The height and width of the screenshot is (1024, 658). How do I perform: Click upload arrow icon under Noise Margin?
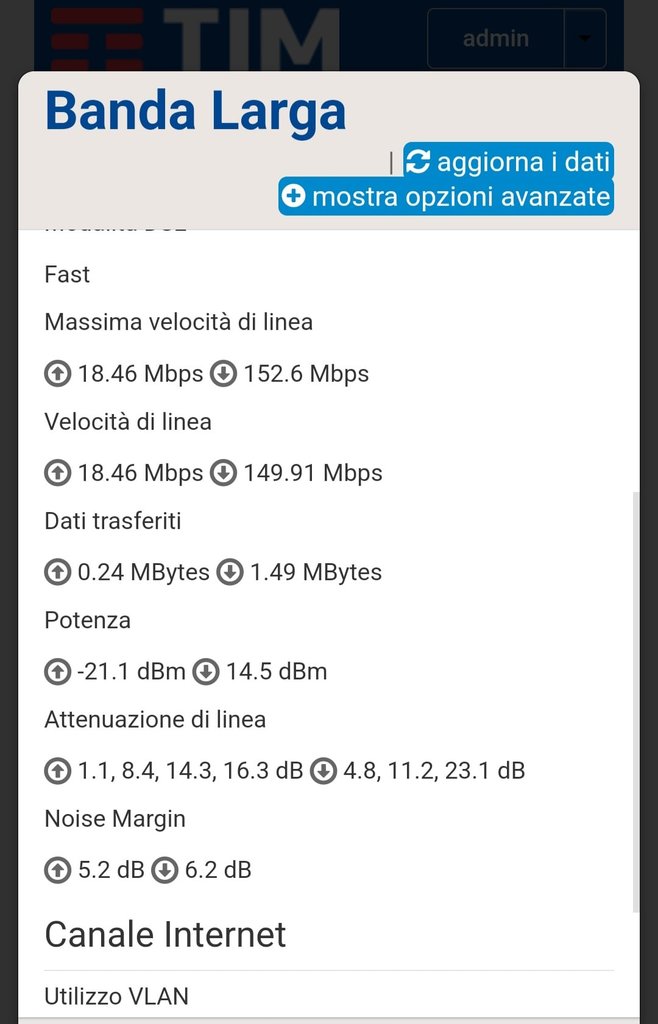pos(58,870)
